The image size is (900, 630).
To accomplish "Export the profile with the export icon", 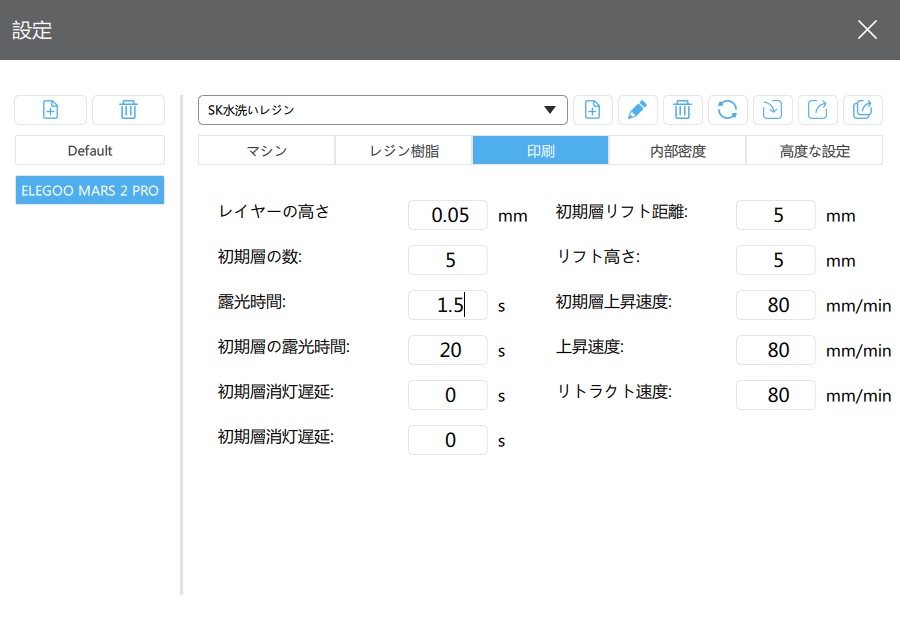I will (x=817, y=110).
